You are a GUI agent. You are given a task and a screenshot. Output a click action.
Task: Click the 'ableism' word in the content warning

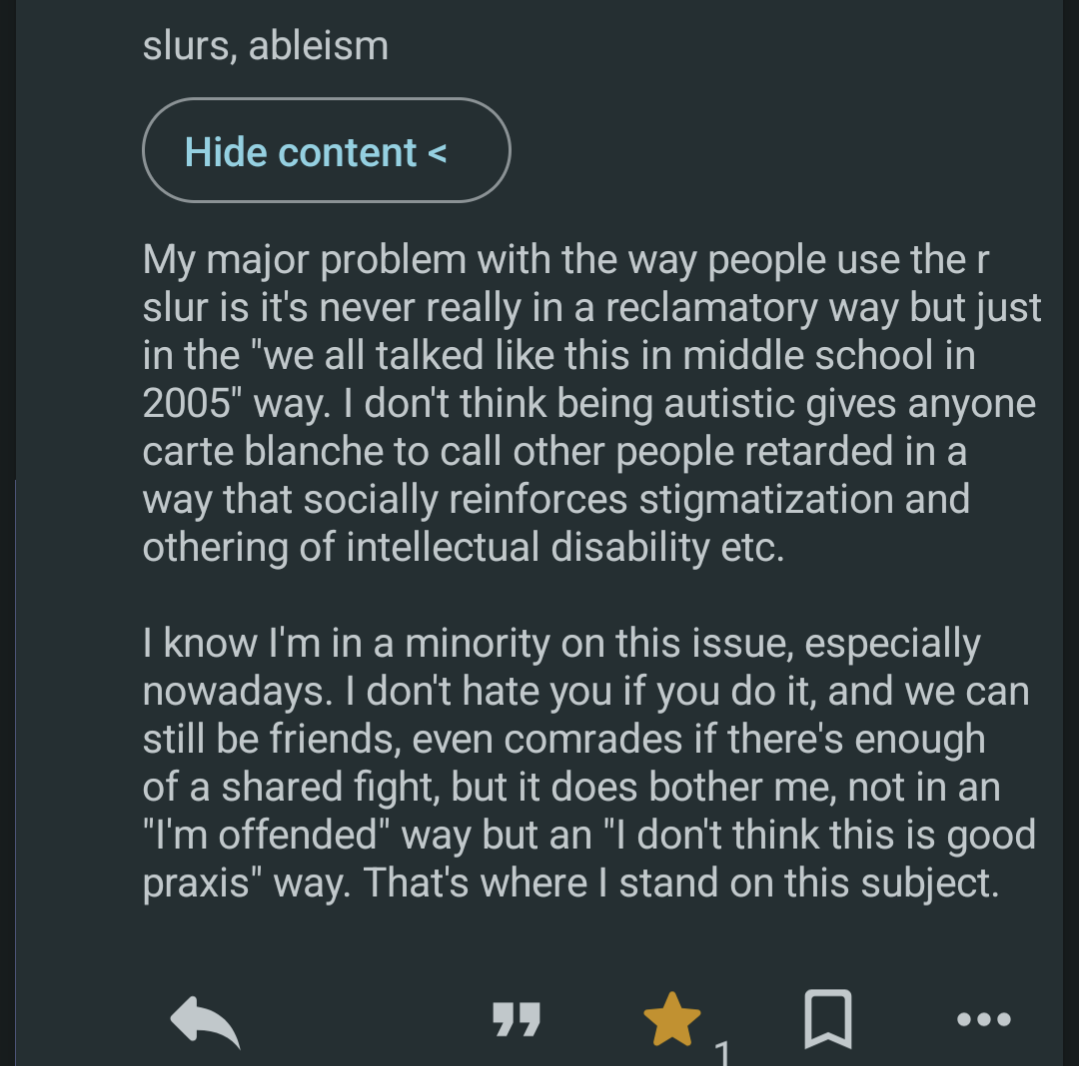[318, 46]
